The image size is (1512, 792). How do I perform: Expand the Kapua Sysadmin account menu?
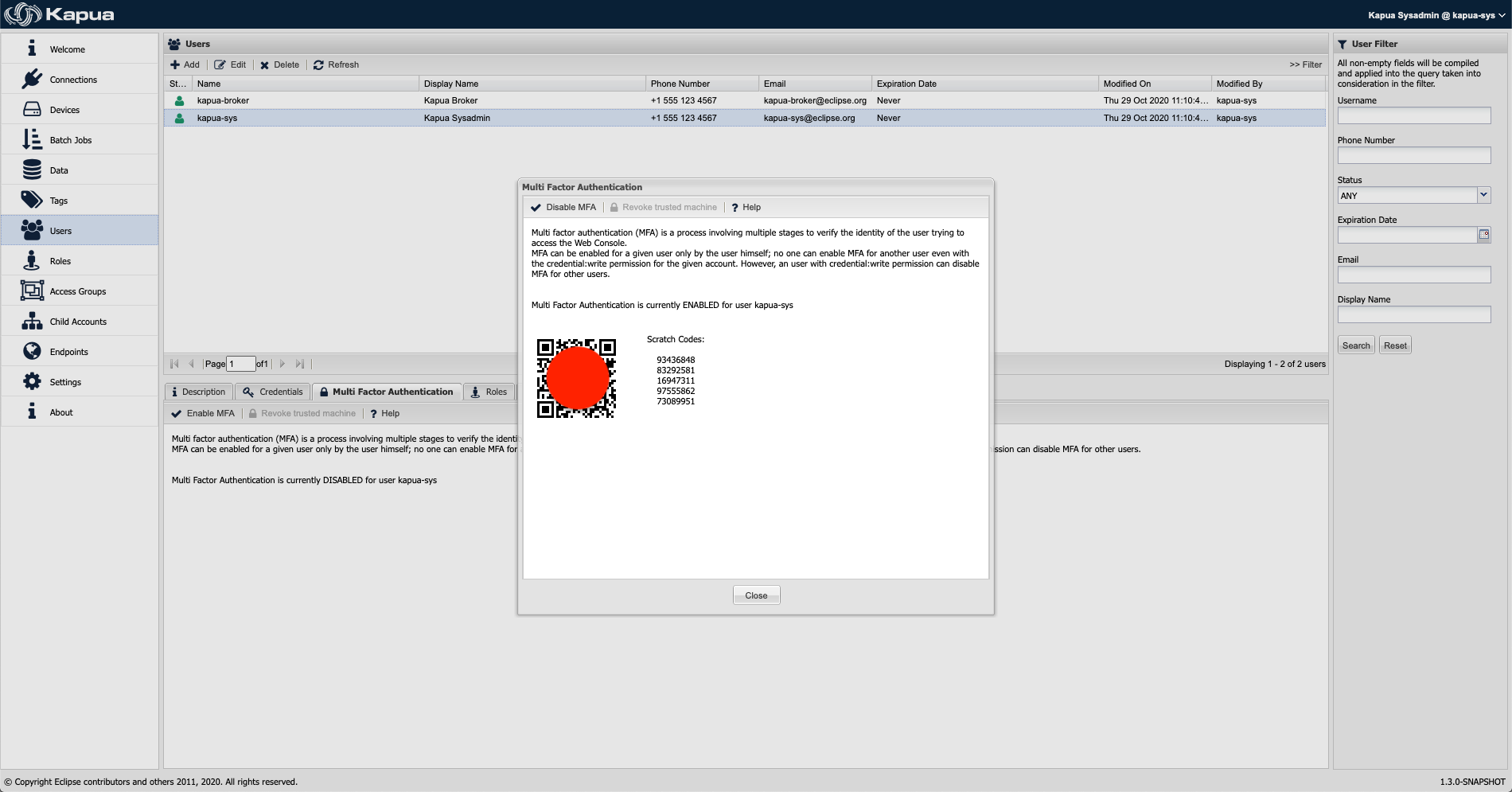pos(1436,15)
